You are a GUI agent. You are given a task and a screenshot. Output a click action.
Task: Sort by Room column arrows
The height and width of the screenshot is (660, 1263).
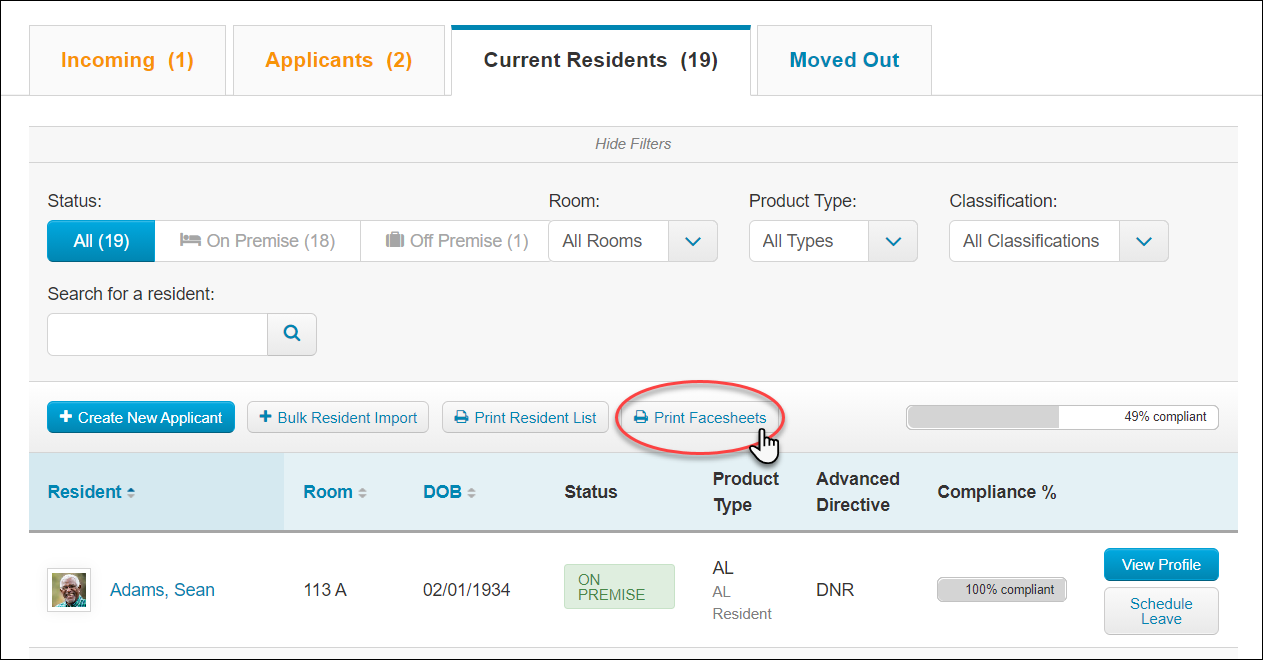click(x=362, y=492)
